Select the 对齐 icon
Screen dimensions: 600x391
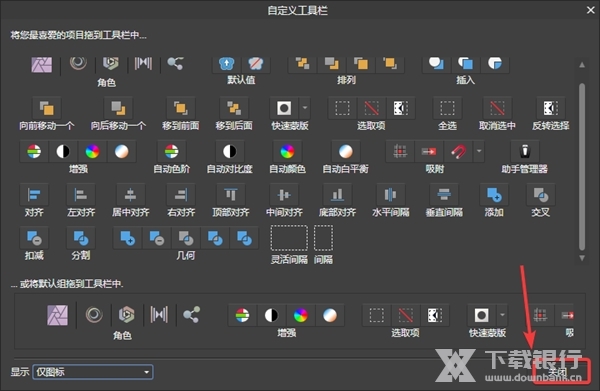(34, 195)
